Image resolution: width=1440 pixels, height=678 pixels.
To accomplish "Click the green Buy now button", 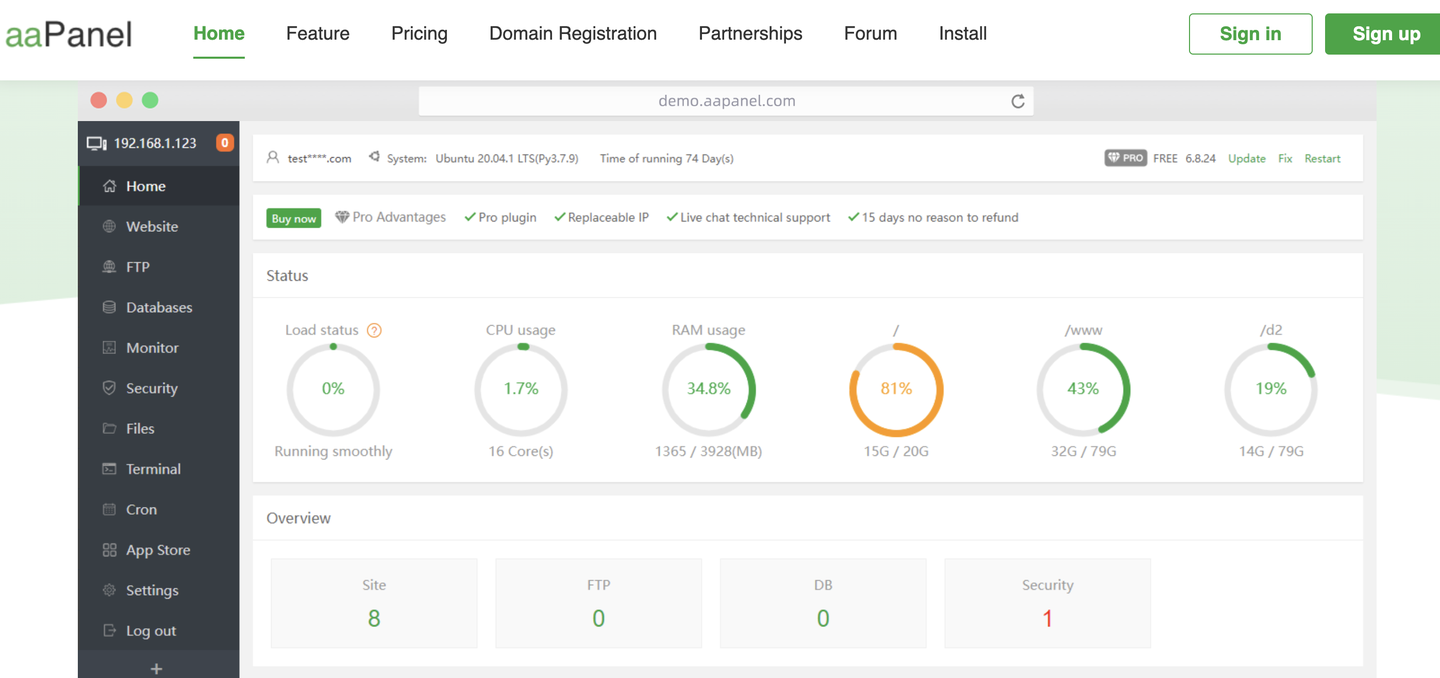I will click(294, 218).
